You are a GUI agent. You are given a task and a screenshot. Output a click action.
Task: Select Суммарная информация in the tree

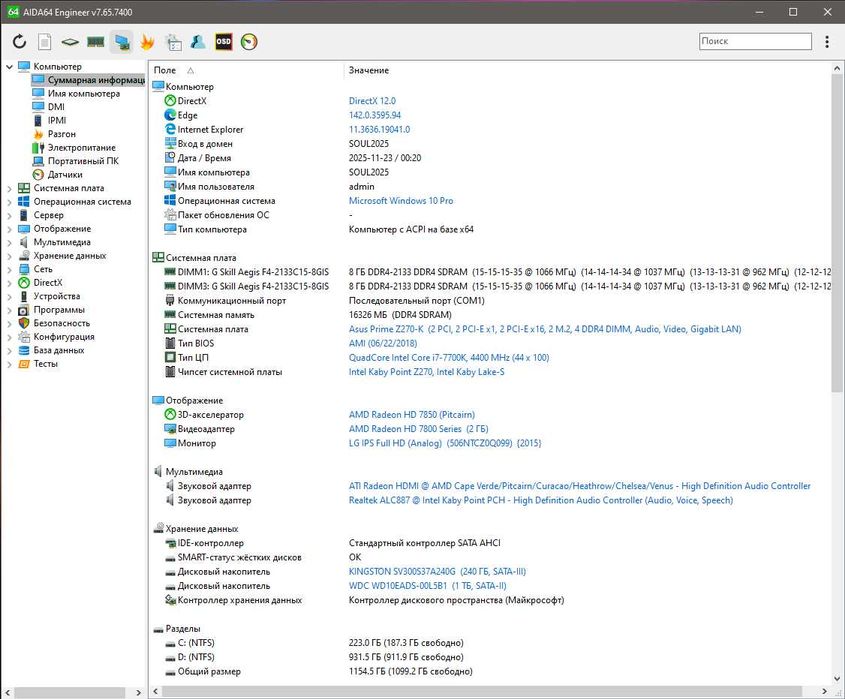coord(88,80)
